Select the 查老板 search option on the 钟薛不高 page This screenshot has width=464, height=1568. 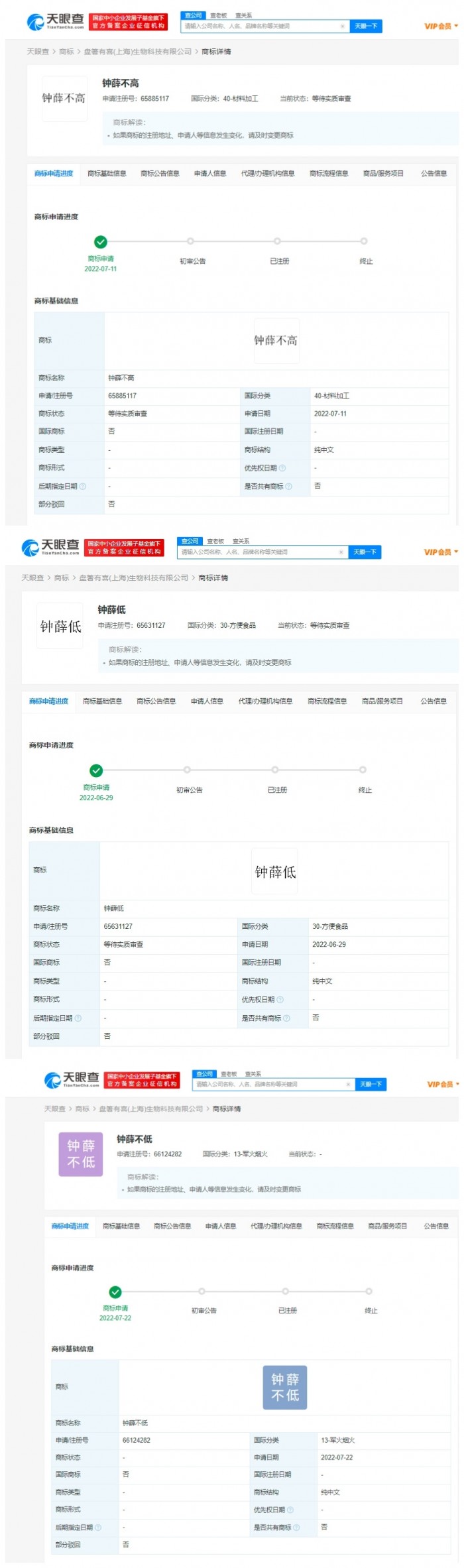(x=218, y=15)
